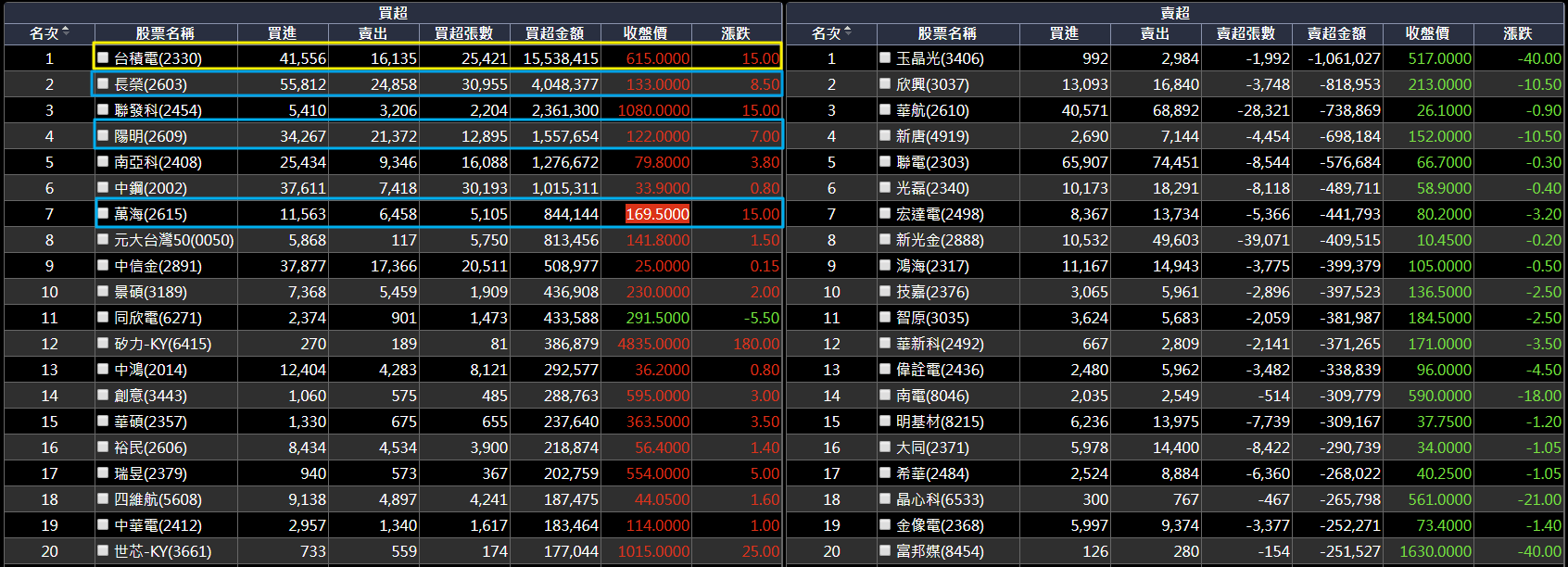Check the box beside 聯電(2303)
This screenshot has width=1568, height=567.
[x=885, y=161]
